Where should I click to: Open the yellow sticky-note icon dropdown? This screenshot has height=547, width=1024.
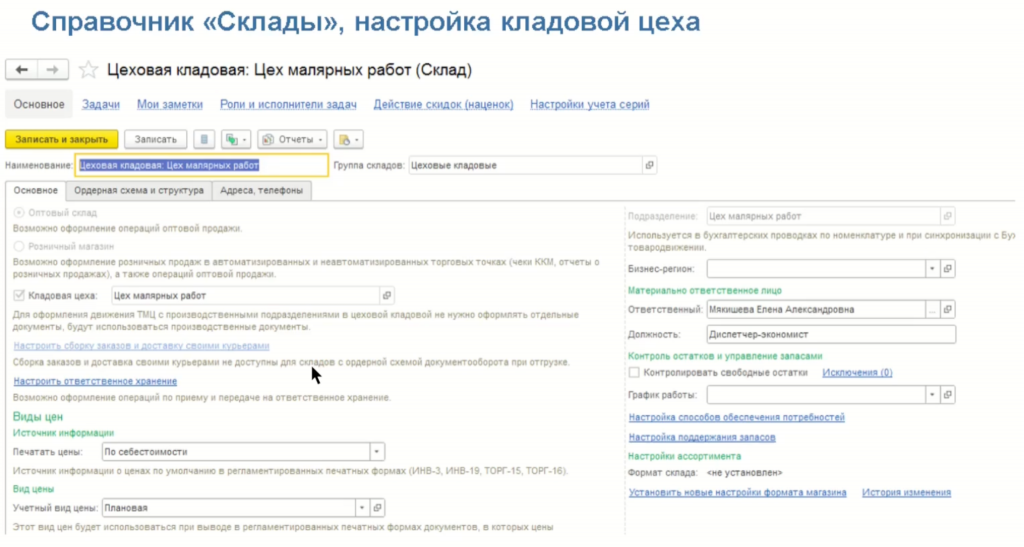coord(349,139)
